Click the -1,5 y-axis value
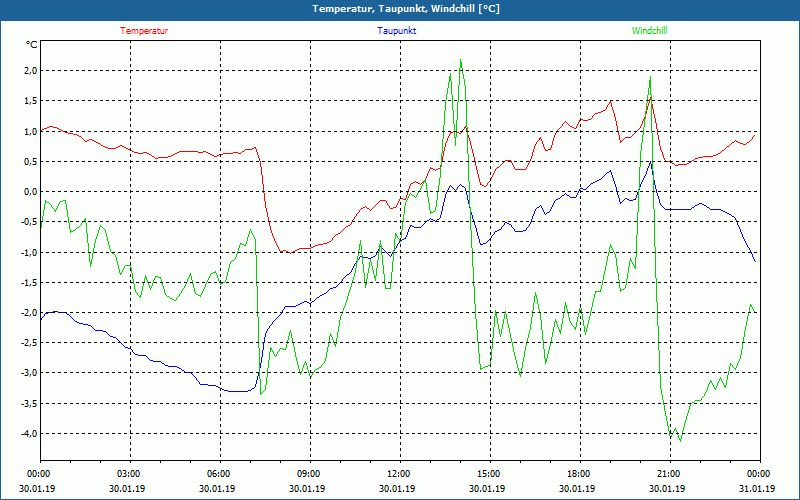Screen dimensions: 800x500 pyautogui.click(x=29, y=283)
